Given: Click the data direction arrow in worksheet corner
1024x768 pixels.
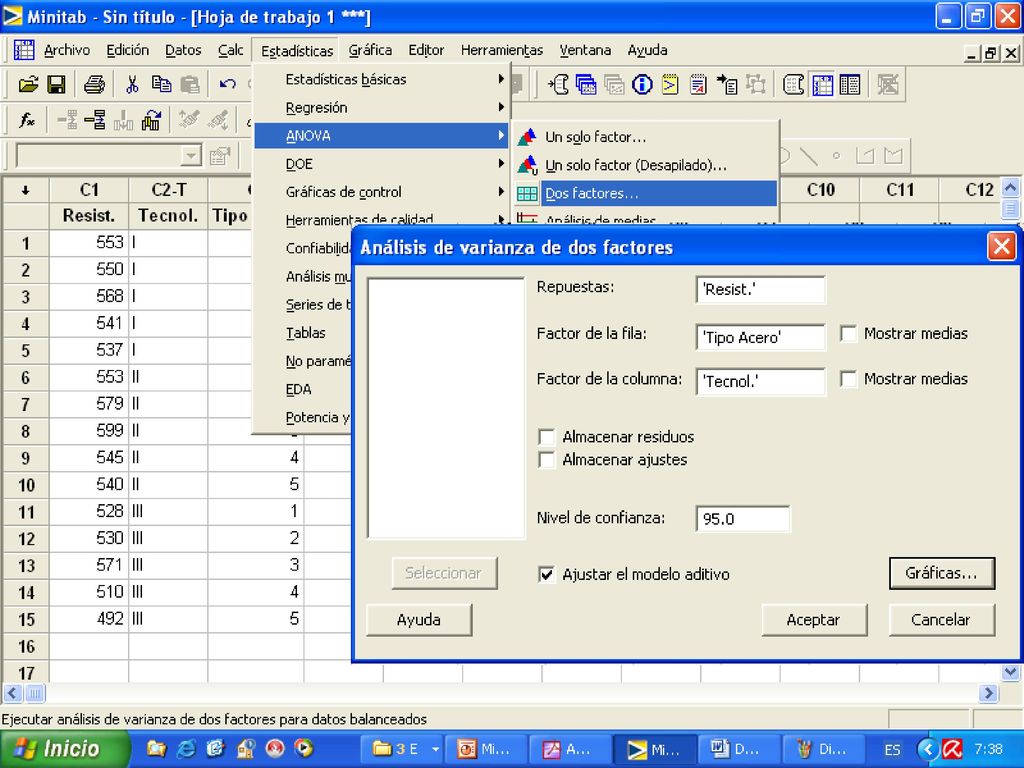Looking at the screenshot, I should 25,190.
